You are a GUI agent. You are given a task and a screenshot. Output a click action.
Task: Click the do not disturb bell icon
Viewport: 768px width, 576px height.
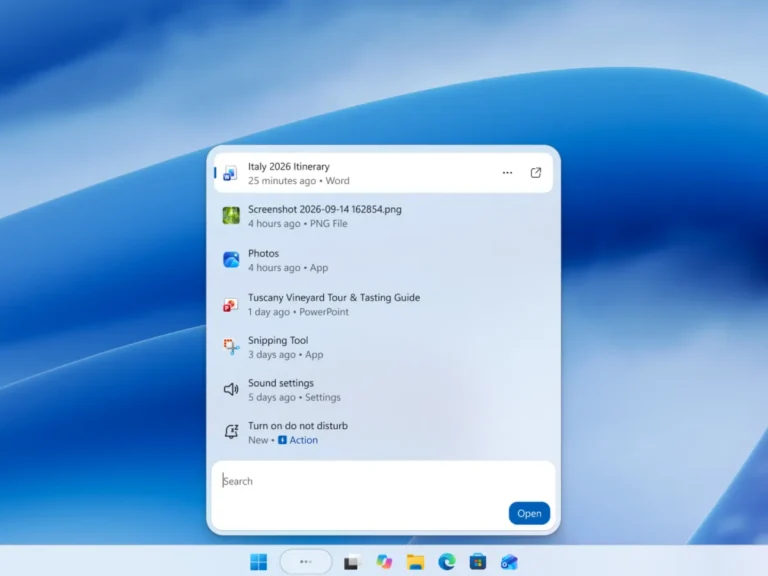tap(231, 432)
